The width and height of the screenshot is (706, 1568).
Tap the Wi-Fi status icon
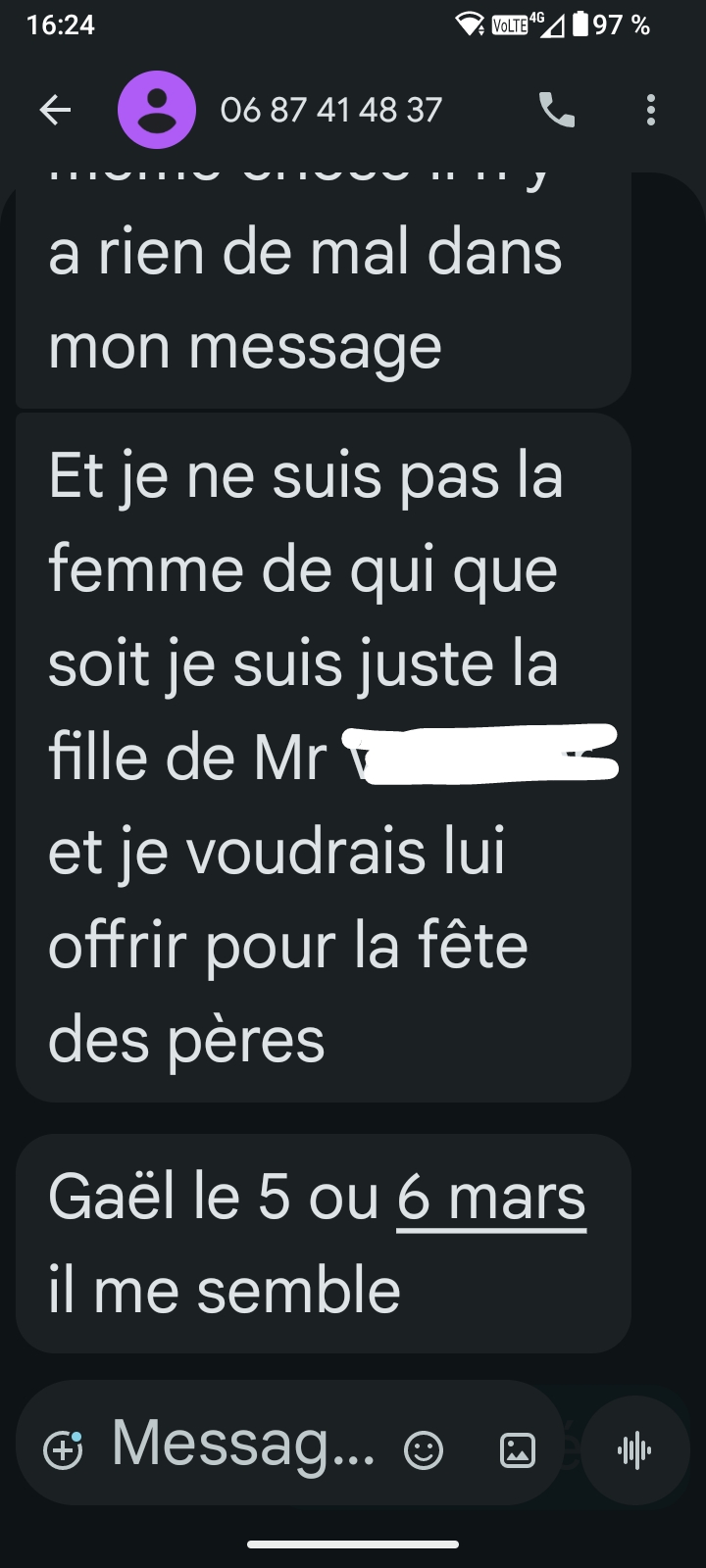click(472, 24)
